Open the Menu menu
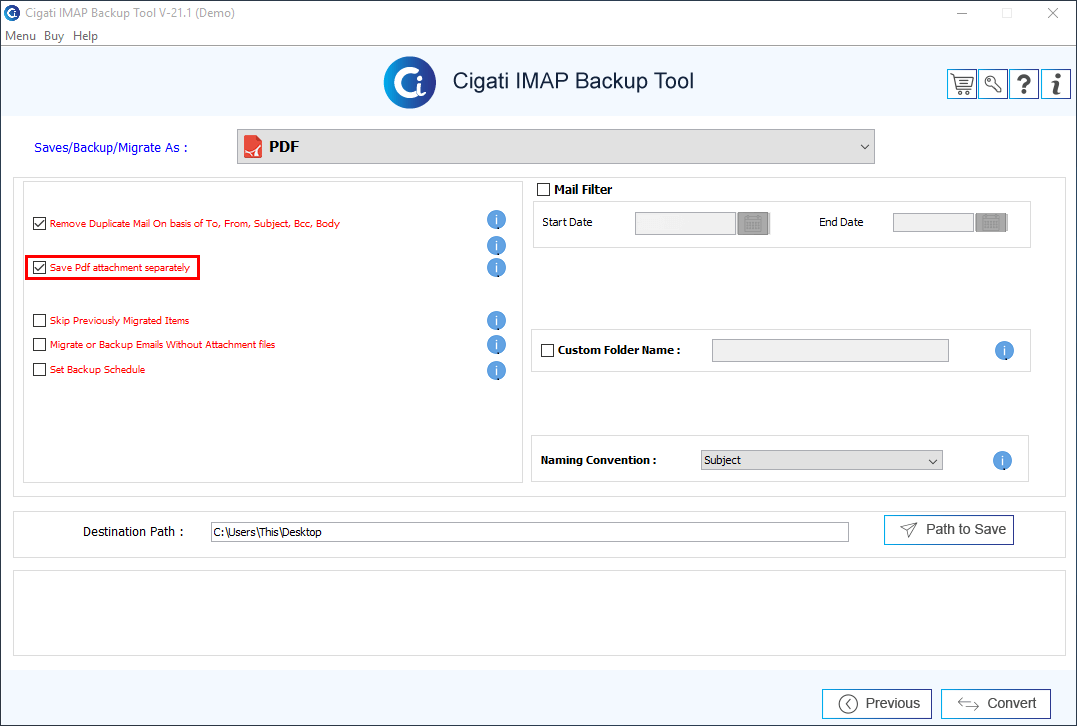 pyautogui.click(x=20, y=36)
